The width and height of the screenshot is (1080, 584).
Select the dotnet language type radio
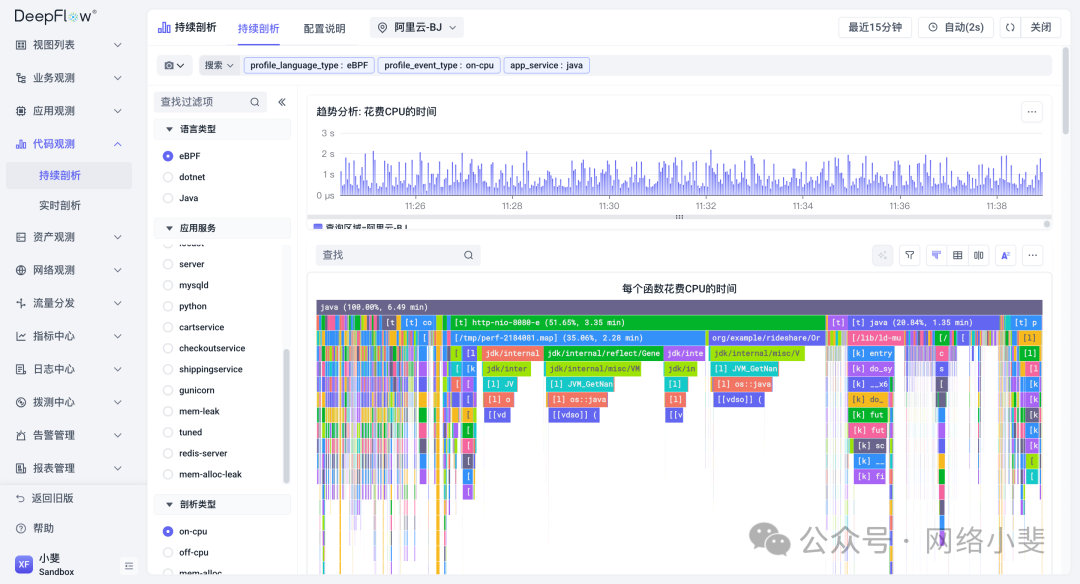[168, 177]
